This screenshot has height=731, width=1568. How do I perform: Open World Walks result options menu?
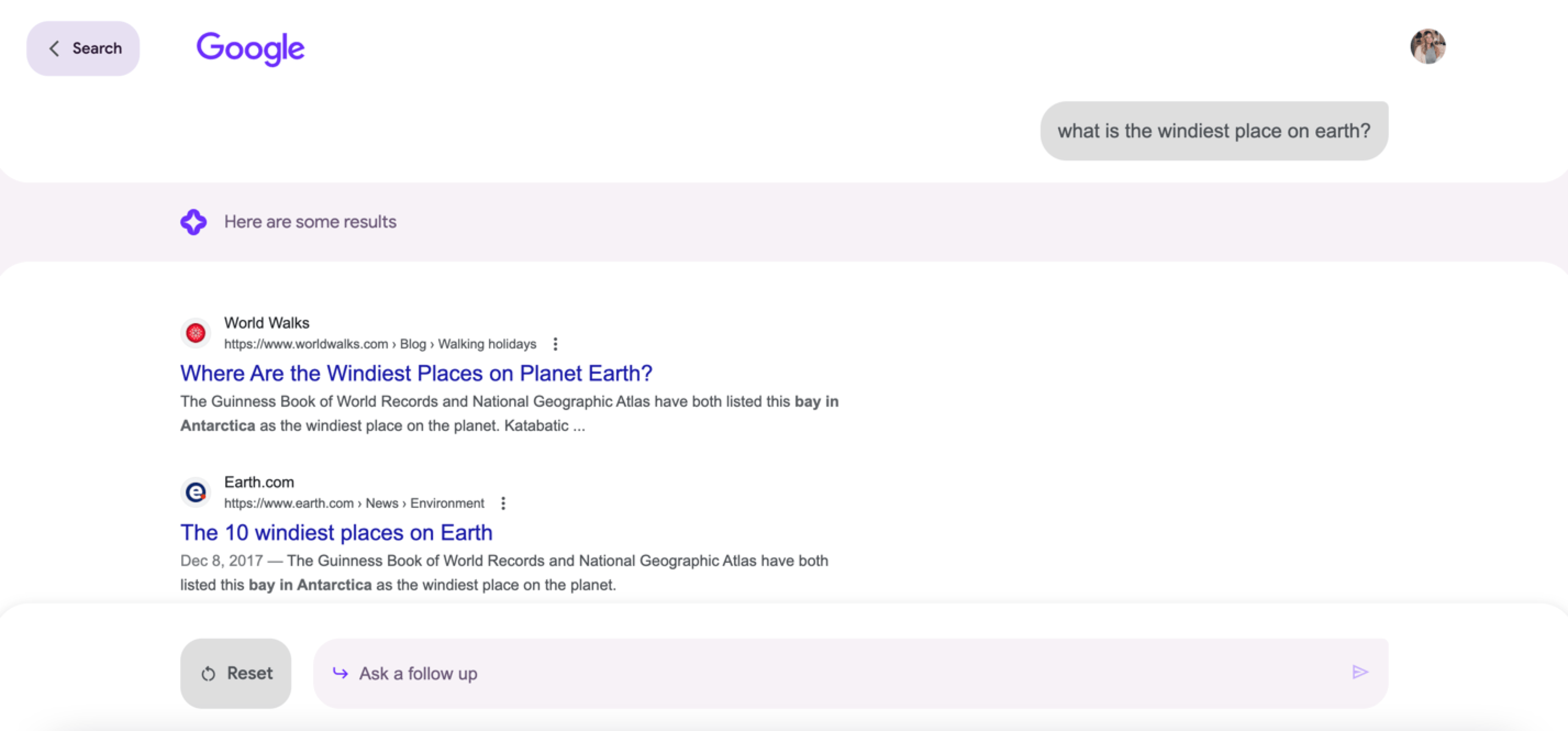555,344
